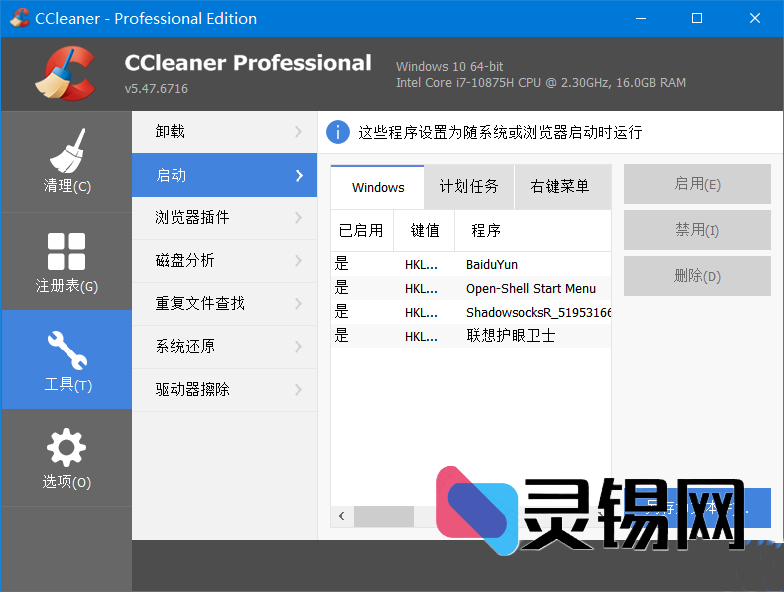The width and height of the screenshot is (784, 592).
Task: Open the 选项(O) options section
Action: click(x=66, y=458)
